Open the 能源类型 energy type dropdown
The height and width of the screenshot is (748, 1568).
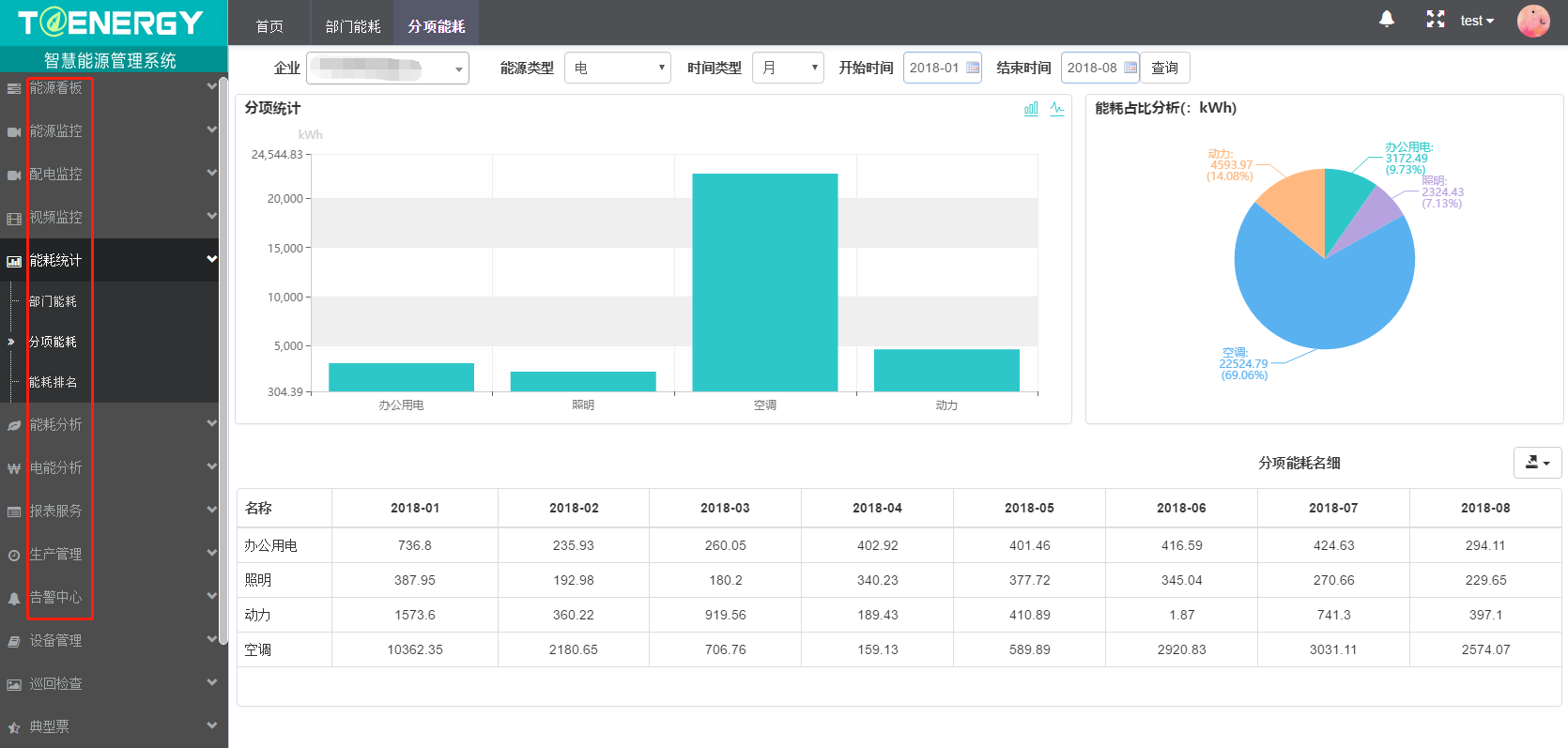tap(617, 68)
